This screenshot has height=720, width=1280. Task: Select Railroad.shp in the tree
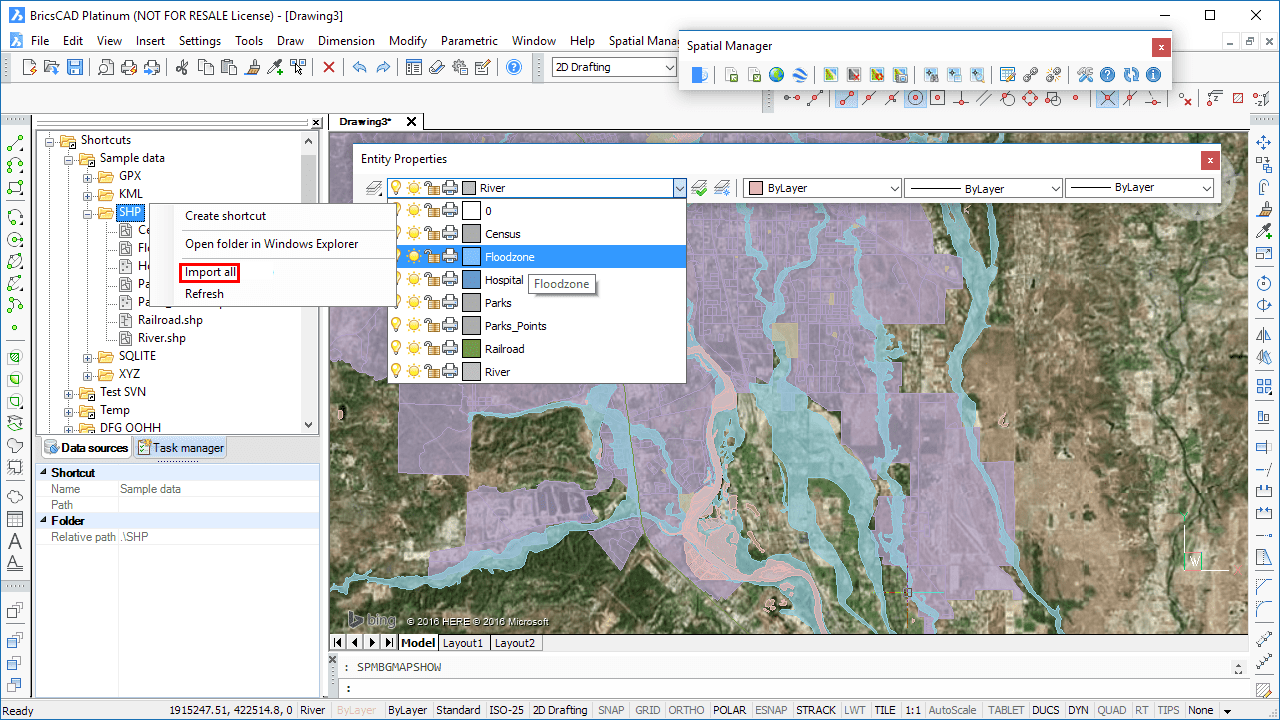[170, 320]
